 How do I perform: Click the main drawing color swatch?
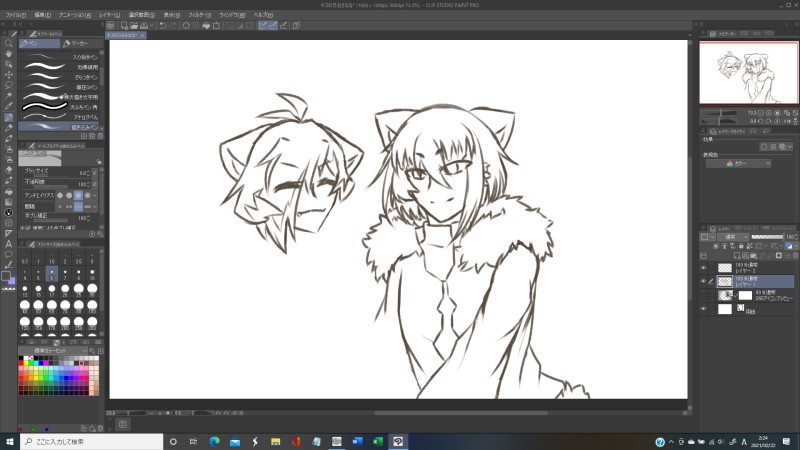point(6,276)
